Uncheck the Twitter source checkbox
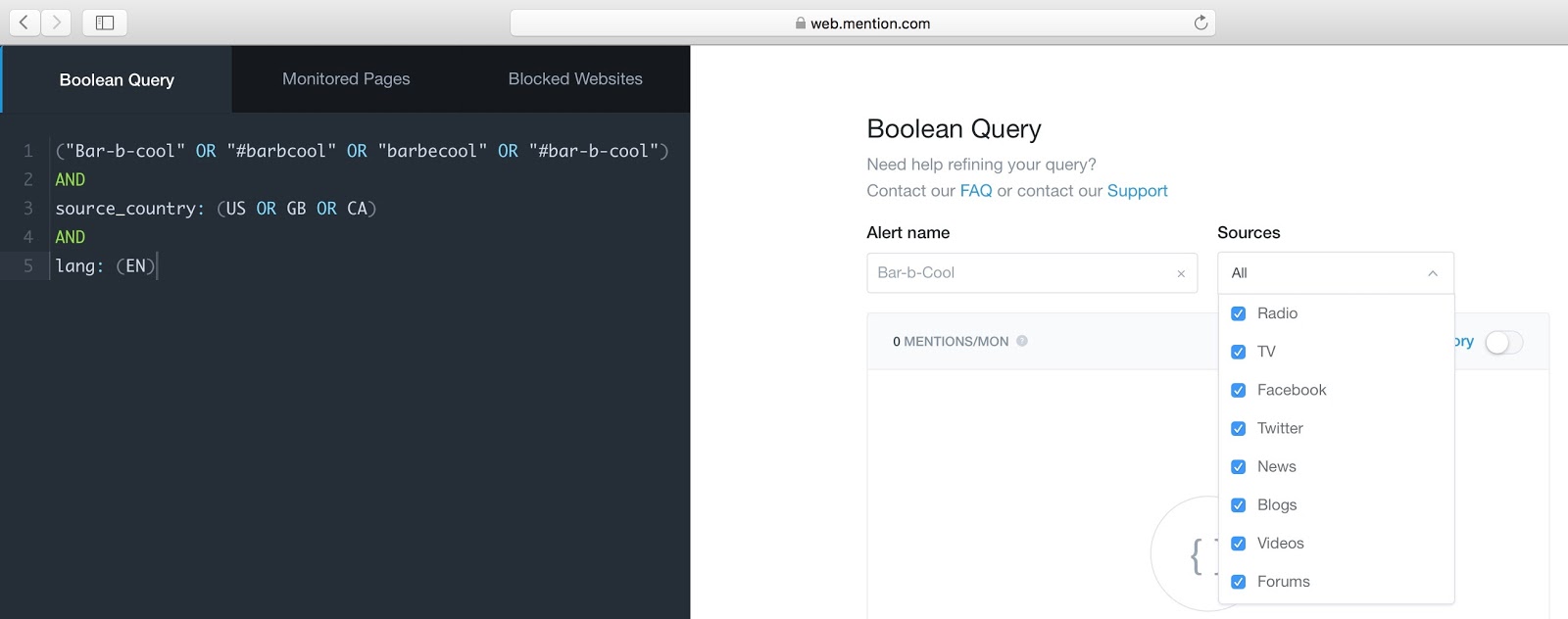 [1238, 428]
